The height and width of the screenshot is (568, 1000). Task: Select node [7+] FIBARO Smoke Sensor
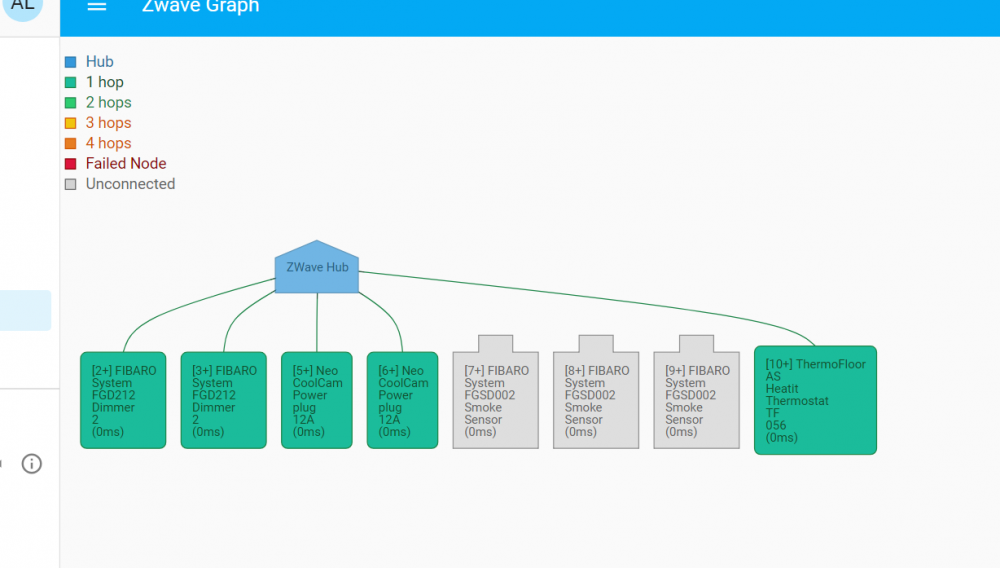(x=495, y=400)
